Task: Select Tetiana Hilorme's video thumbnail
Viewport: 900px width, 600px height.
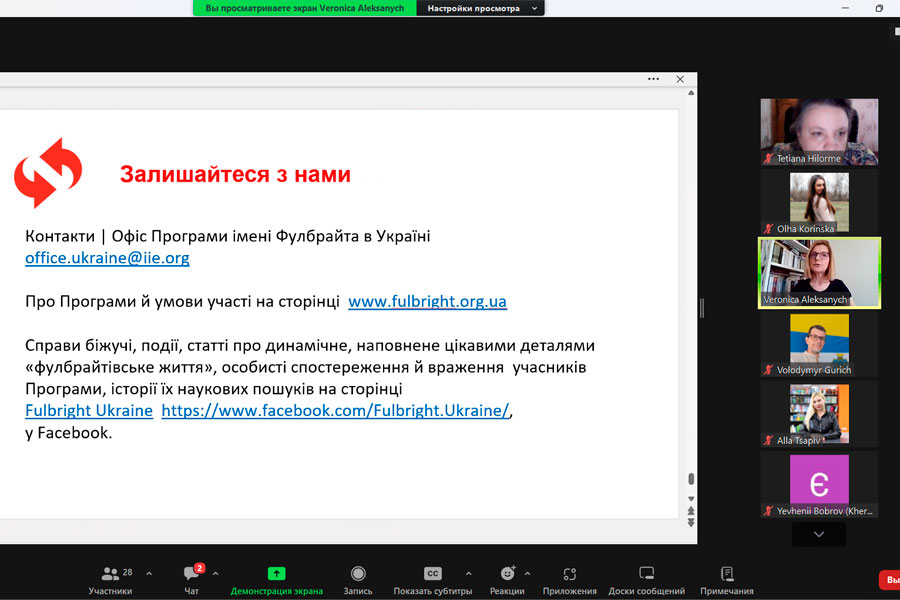Action: click(x=819, y=131)
